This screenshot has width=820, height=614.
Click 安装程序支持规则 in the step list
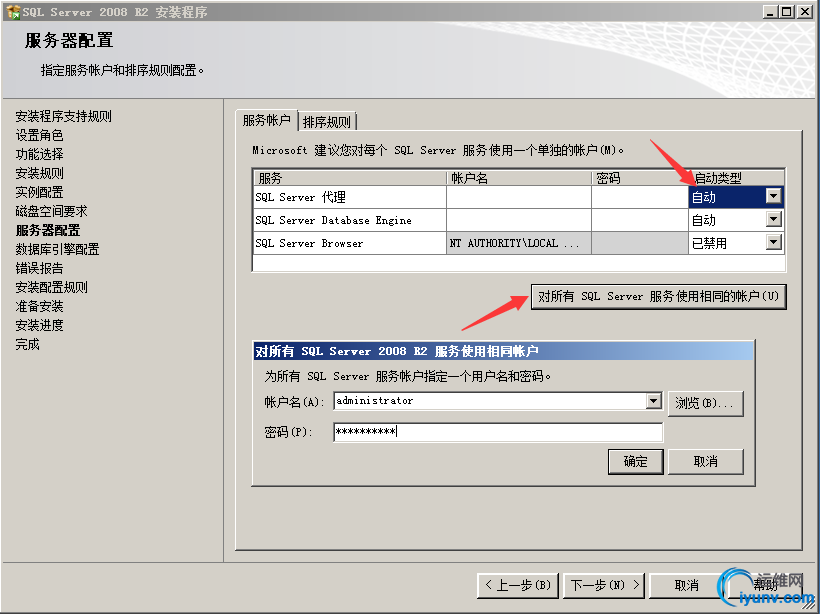(63, 116)
